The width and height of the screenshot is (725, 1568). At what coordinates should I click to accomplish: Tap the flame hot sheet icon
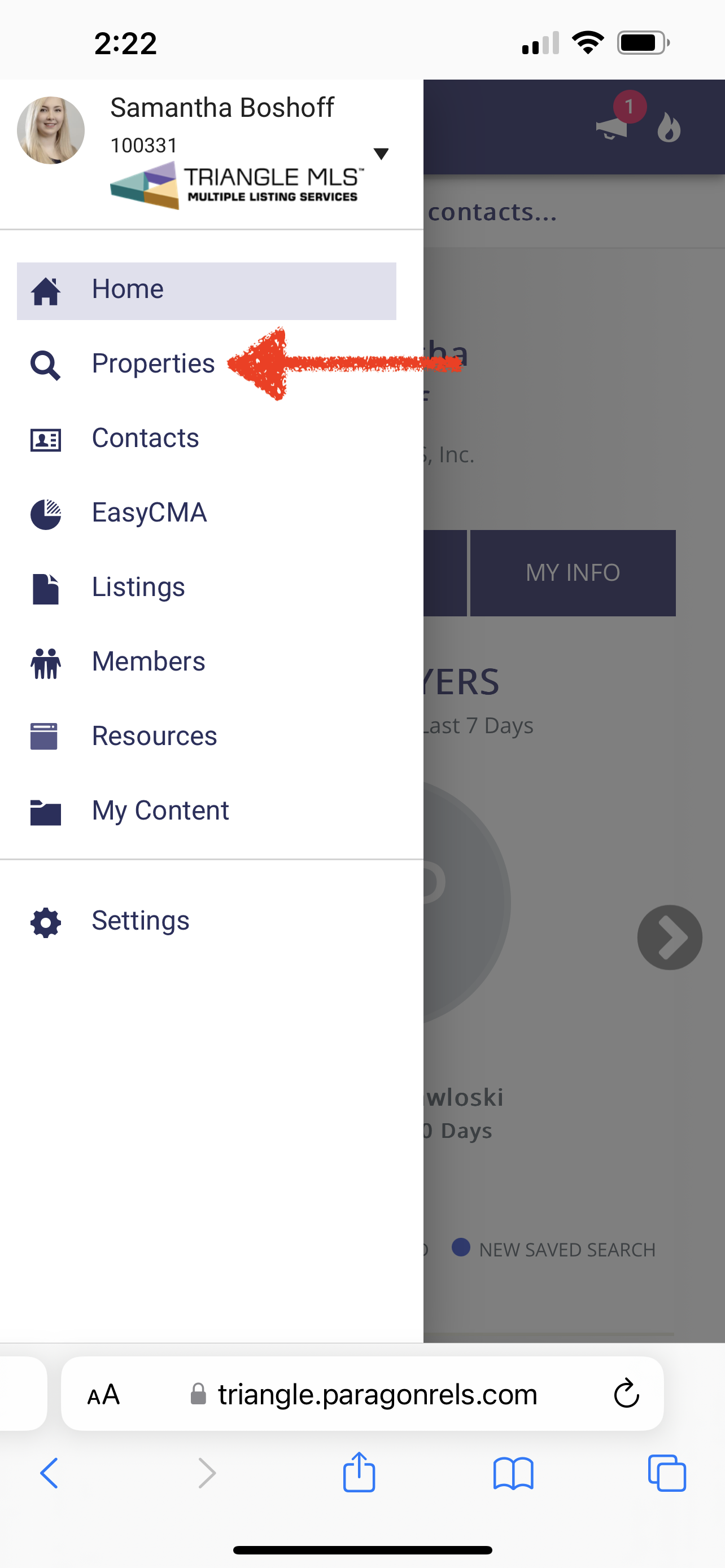[x=669, y=127]
